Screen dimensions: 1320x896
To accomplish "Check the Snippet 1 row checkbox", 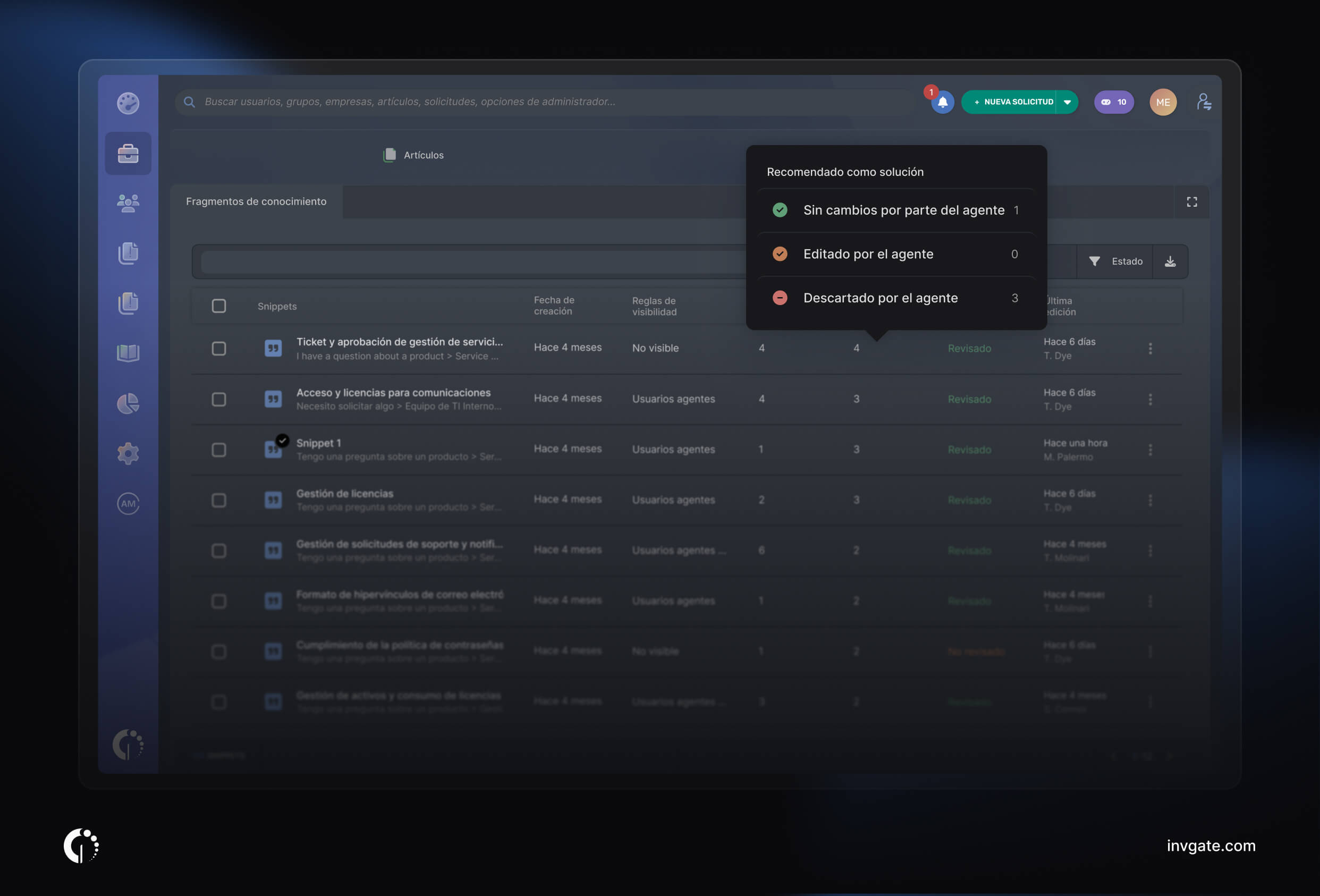I will pyautogui.click(x=219, y=450).
